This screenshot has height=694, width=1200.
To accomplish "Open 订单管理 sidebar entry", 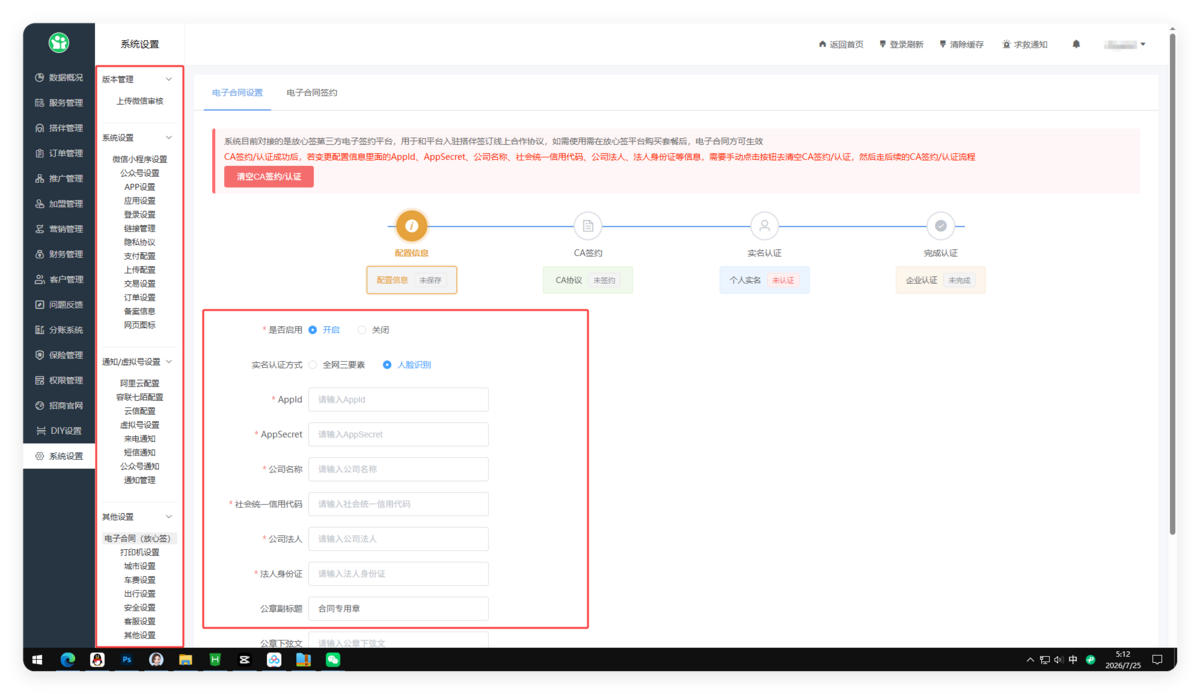I will point(59,153).
